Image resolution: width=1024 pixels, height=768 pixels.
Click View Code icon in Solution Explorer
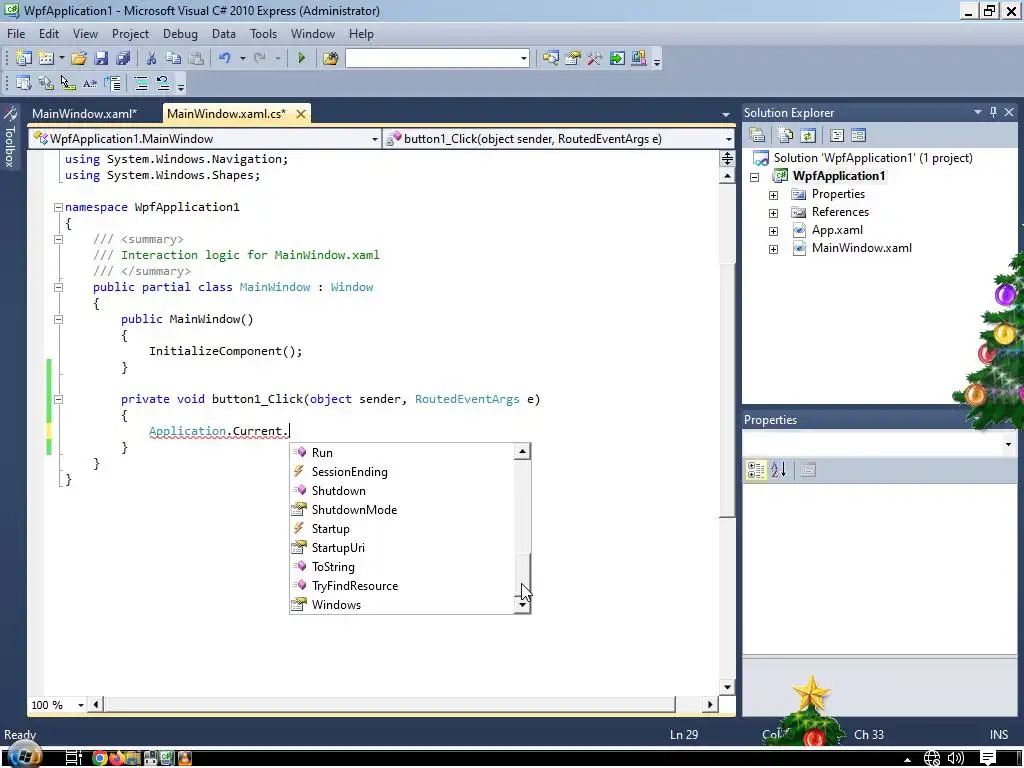(837, 135)
